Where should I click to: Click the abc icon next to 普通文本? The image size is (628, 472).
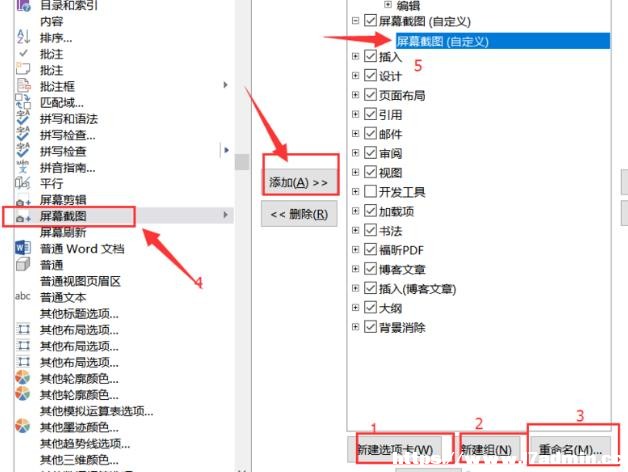[x=23, y=297]
